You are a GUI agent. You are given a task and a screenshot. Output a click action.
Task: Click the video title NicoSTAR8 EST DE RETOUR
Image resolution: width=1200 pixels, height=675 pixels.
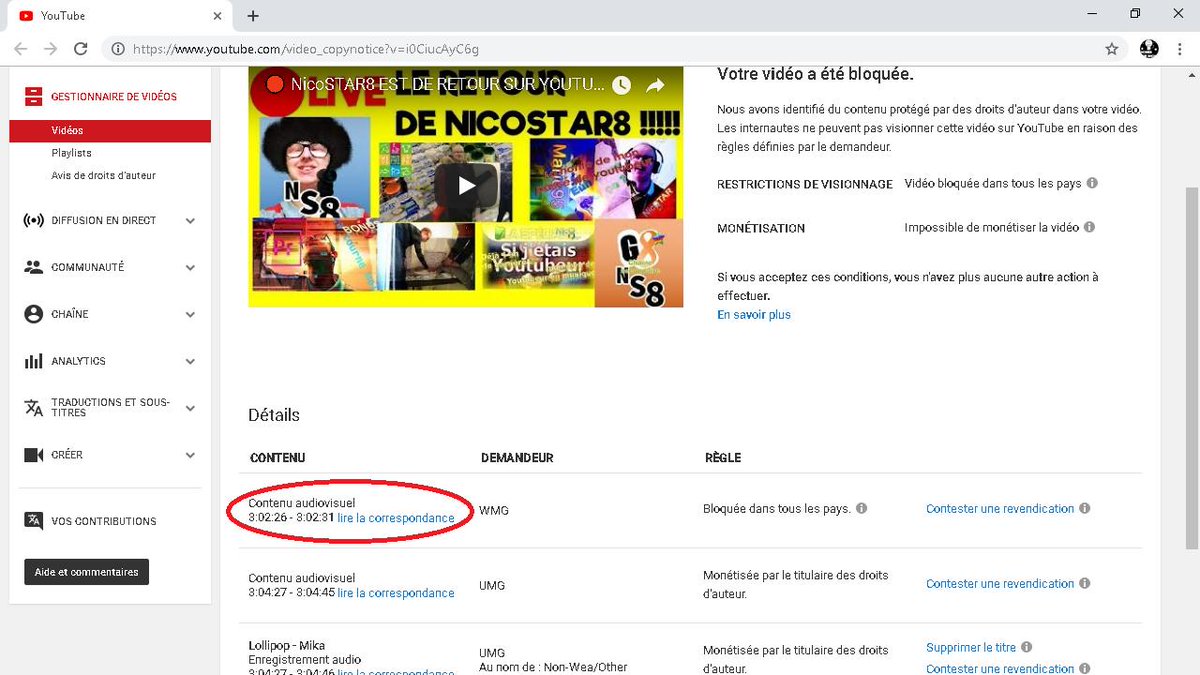(x=448, y=86)
